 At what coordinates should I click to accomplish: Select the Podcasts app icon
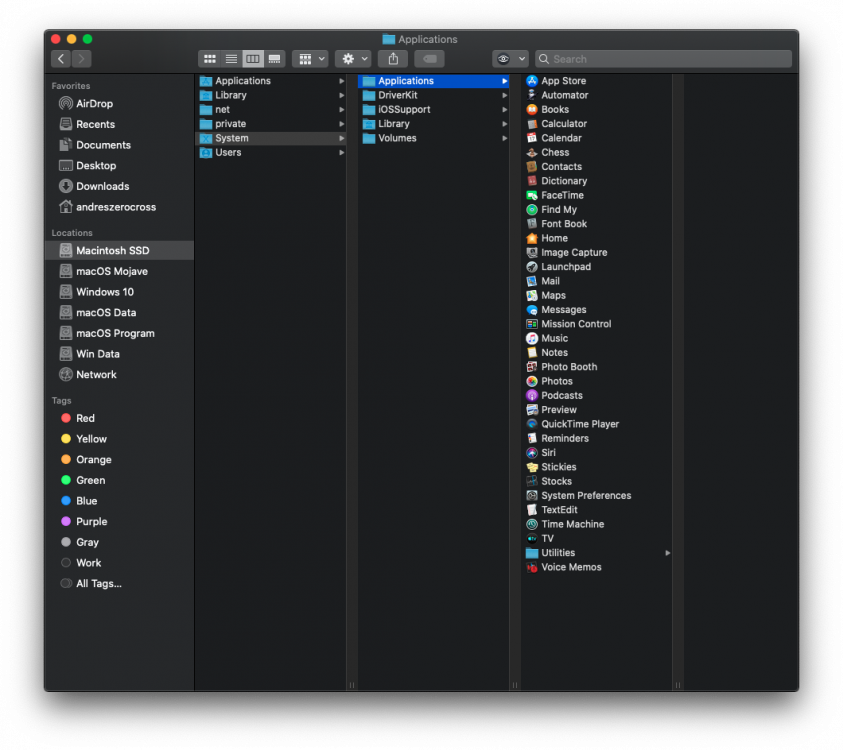click(x=532, y=395)
